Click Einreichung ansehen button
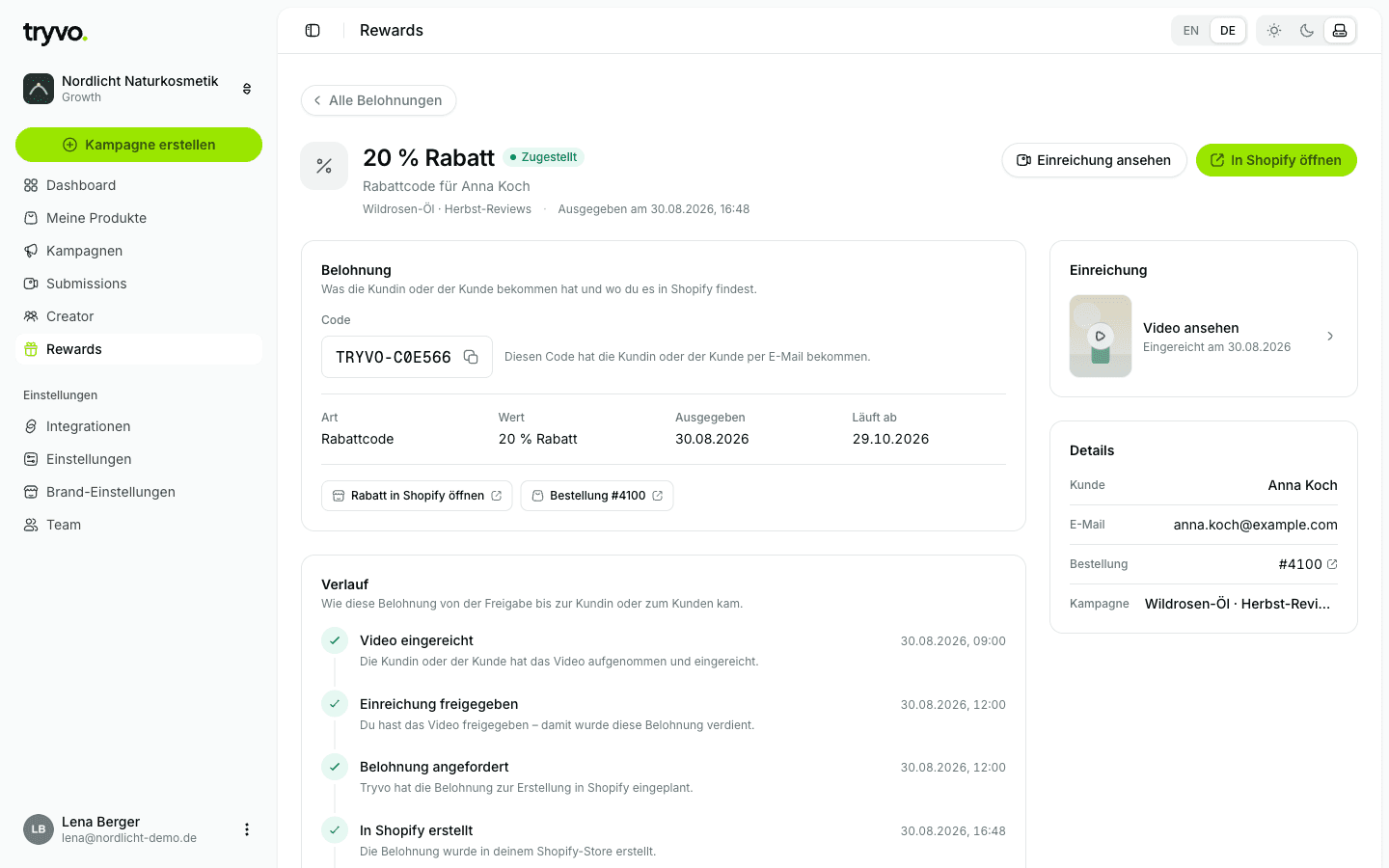 [1094, 160]
